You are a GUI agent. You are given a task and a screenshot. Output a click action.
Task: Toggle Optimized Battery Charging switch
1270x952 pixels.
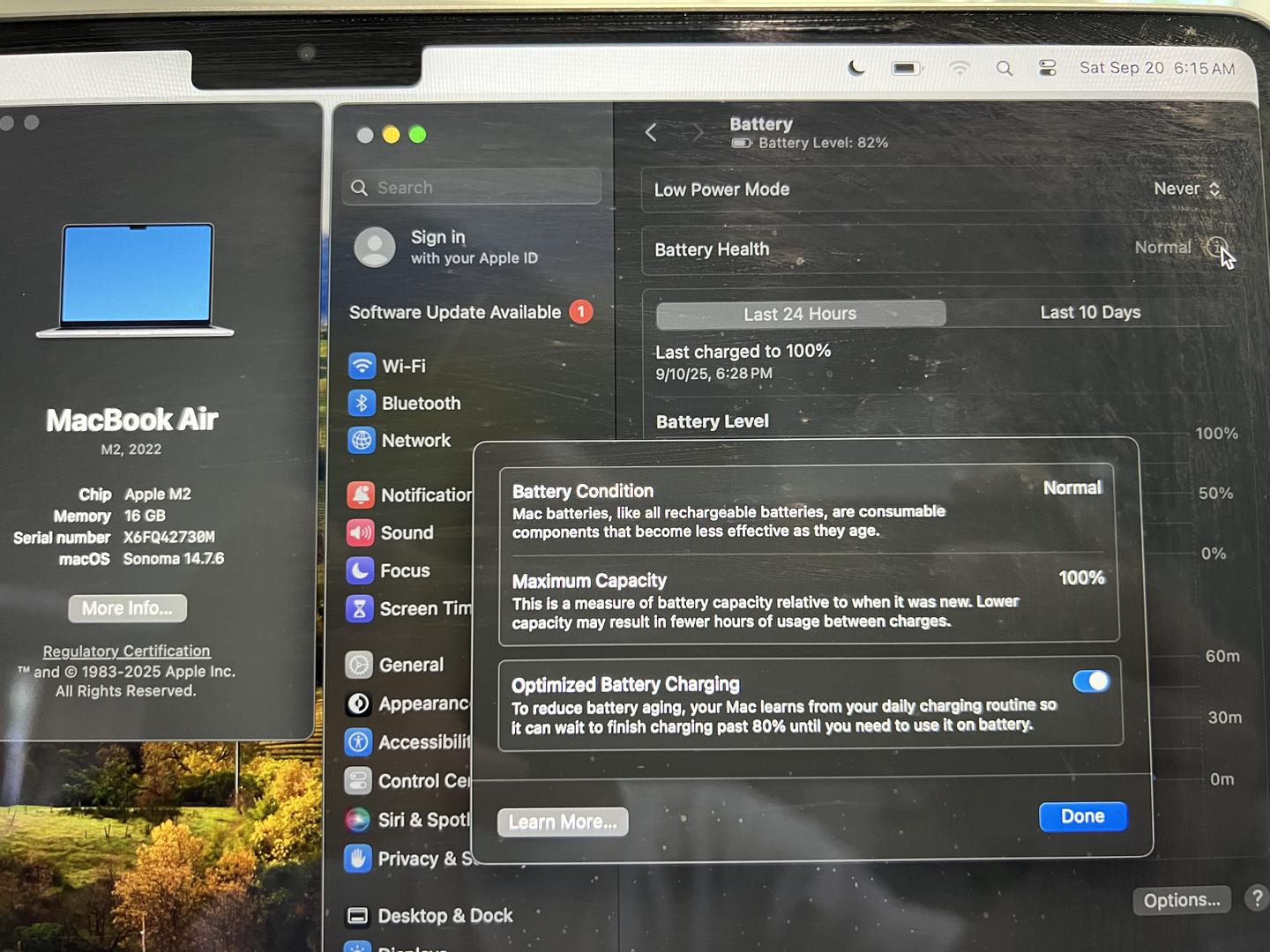click(1091, 681)
